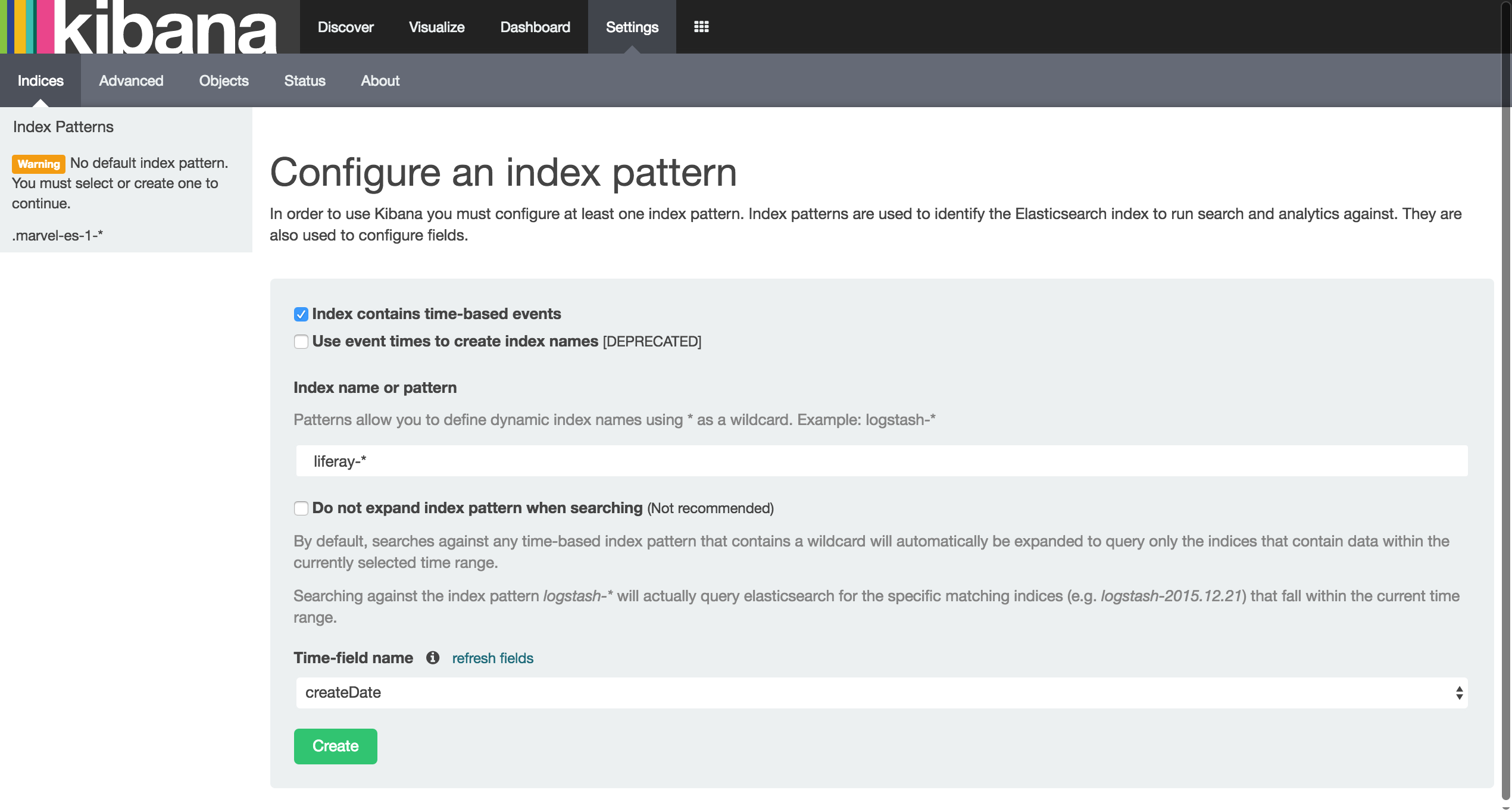The image size is (1512, 812).
Task: Click the Dashboard navigation icon
Action: pyautogui.click(x=534, y=27)
